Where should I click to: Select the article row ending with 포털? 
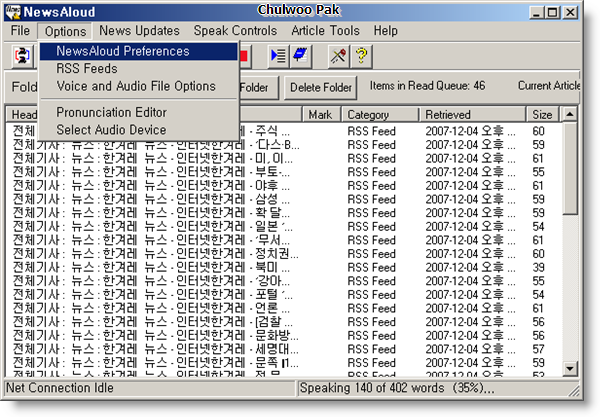(283, 295)
